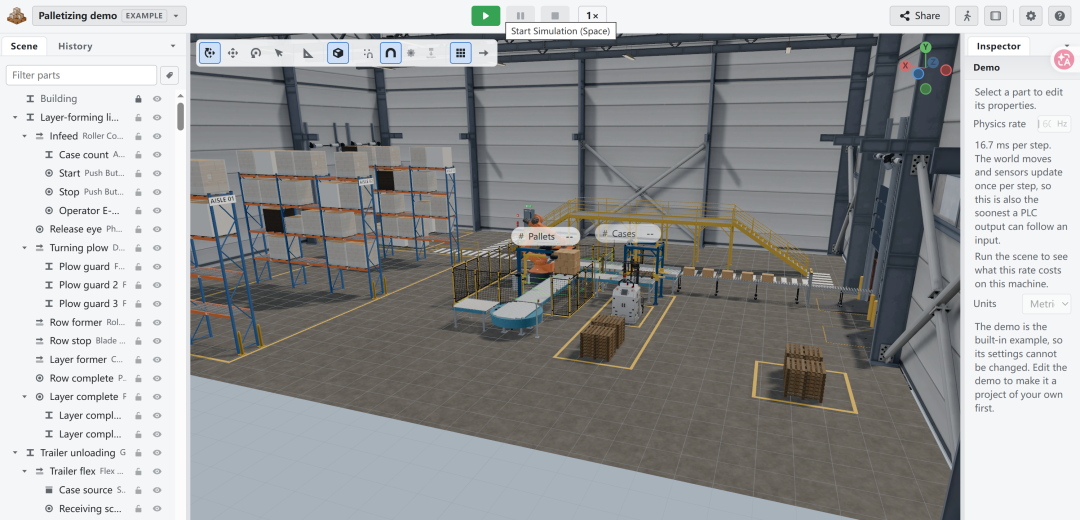Click the scene tree scrollbar thumb
Screen dimensions: 1080x520
coord(180,116)
